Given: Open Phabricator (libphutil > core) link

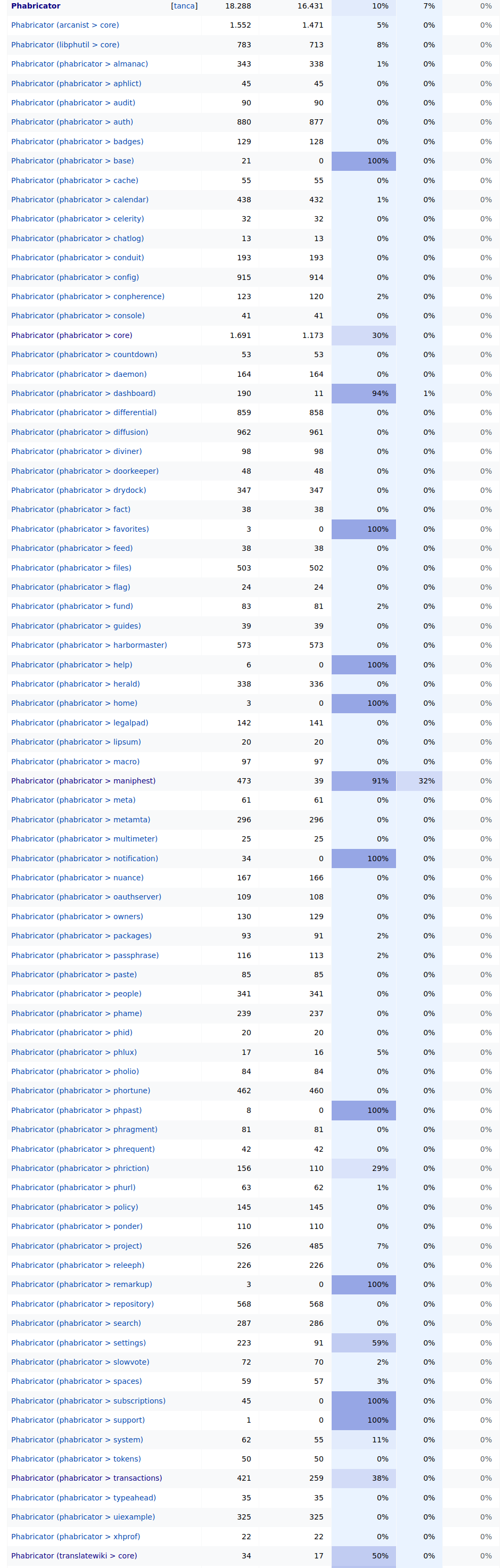Looking at the screenshot, I should click(x=65, y=44).
